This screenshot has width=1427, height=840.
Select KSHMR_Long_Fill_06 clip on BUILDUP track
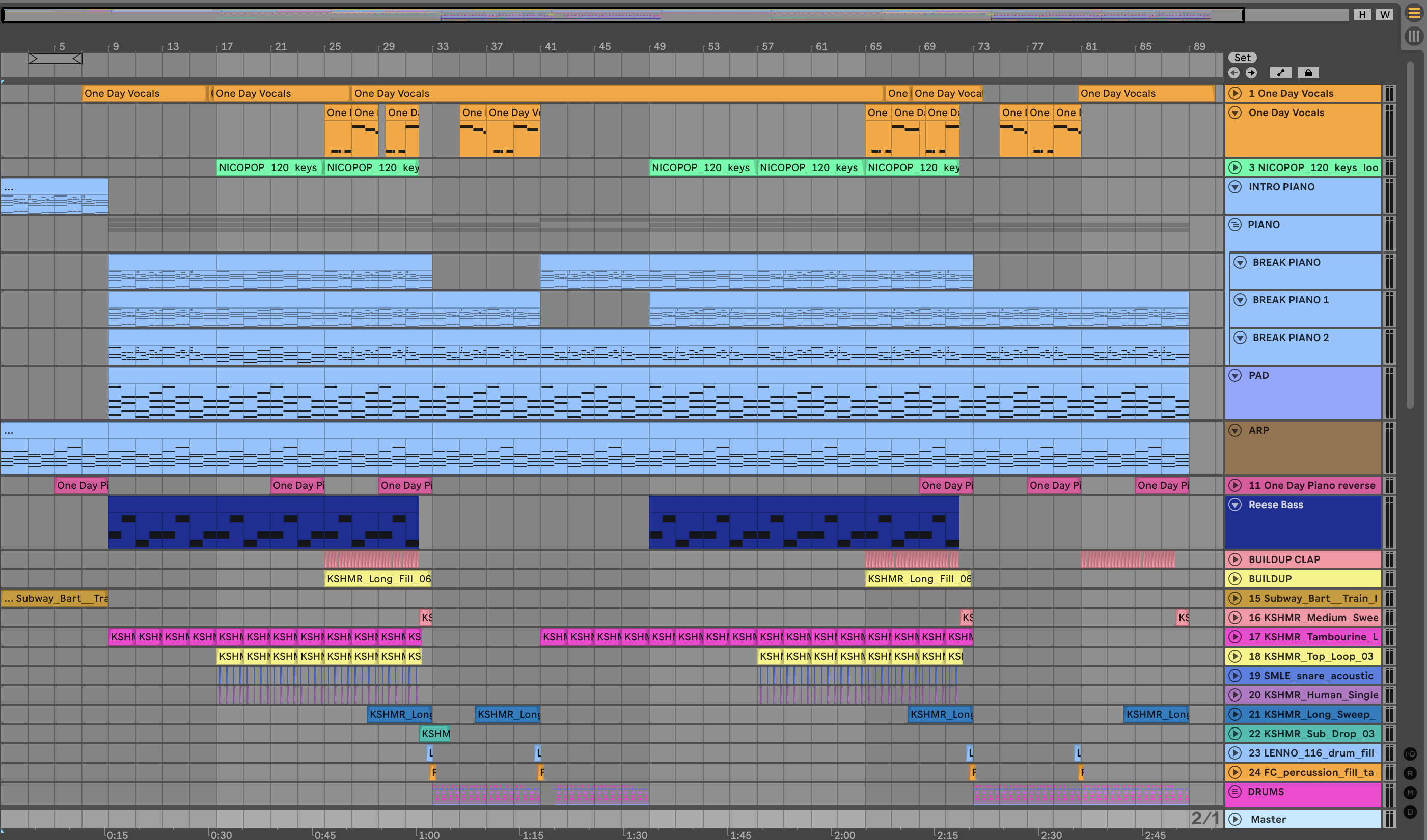378,579
